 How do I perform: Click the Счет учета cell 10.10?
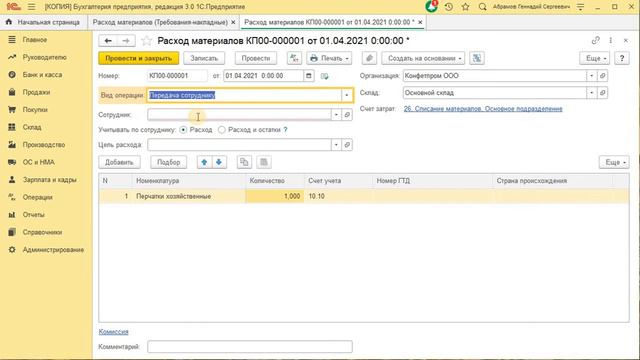tap(338, 196)
